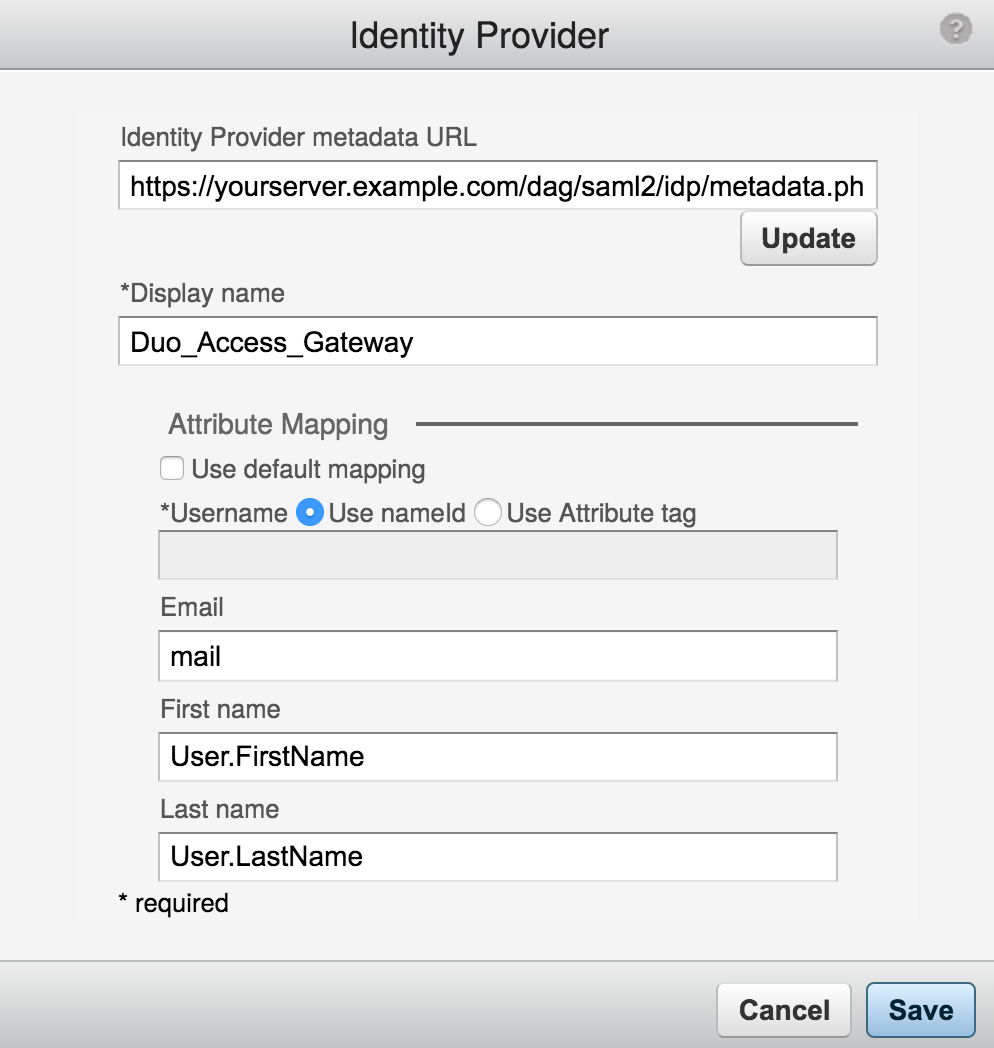Click the required fields note
This screenshot has width=994, height=1048.
pos(172,902)
